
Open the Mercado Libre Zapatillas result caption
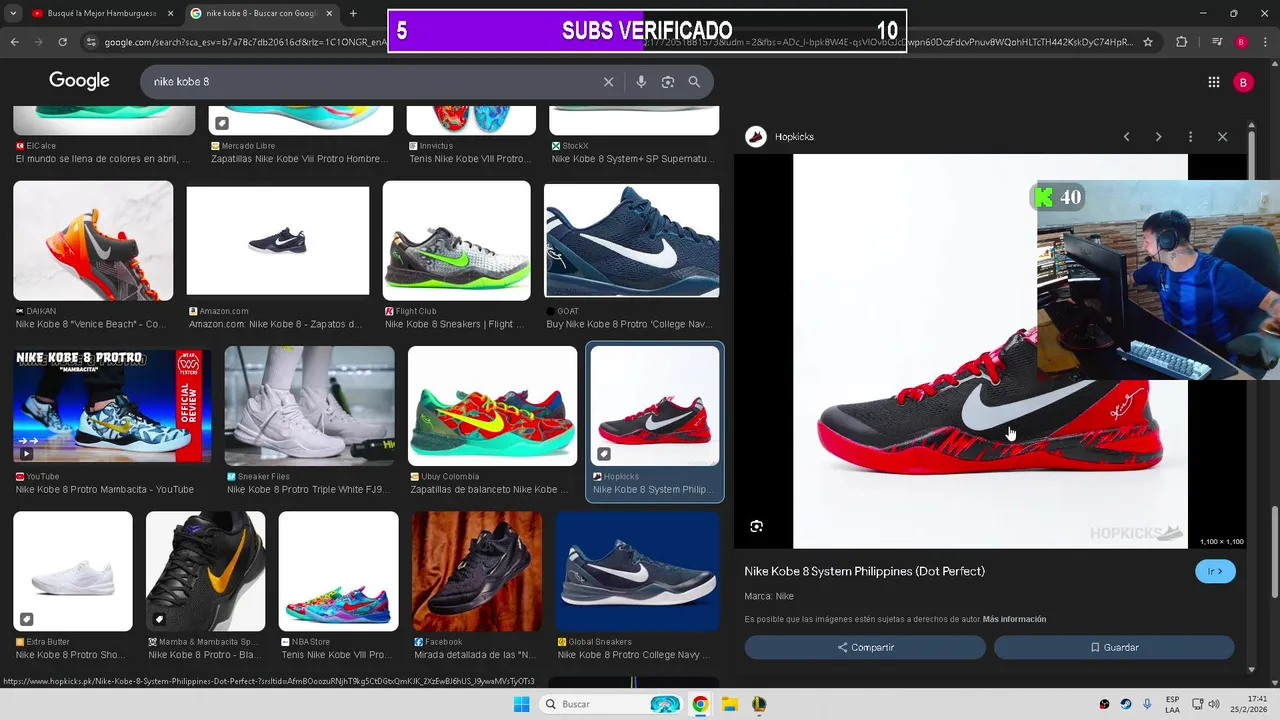(x=299, y=158)
